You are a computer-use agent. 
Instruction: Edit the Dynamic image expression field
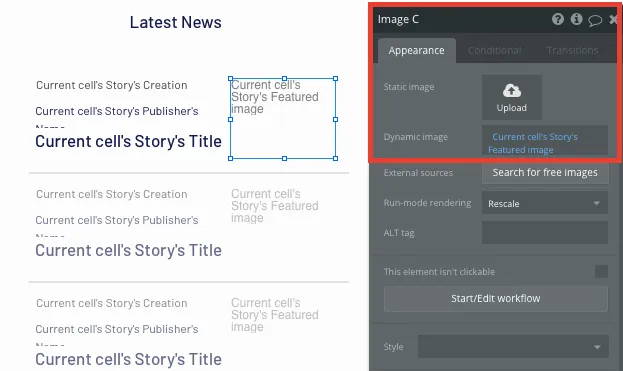(545, 140)
